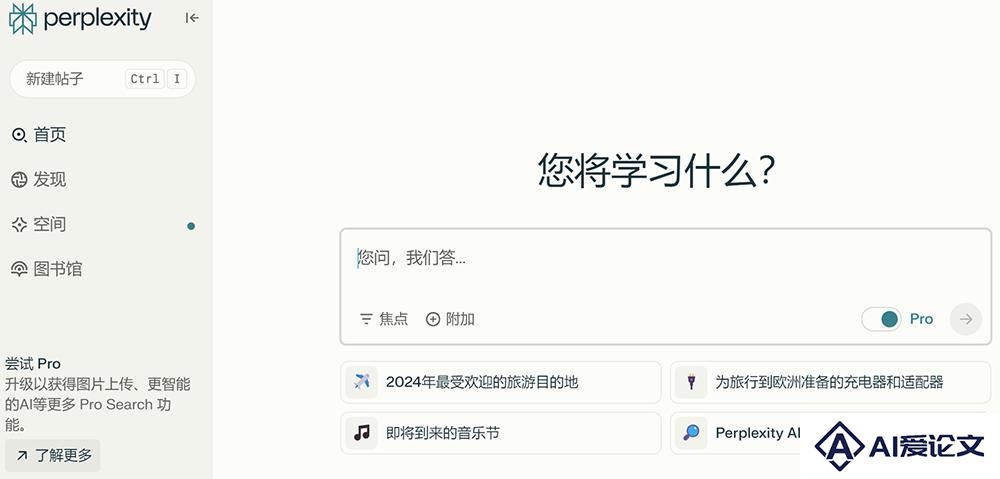Click the music note icon
Screen dimensions: 1000x479
click(362, 433)
